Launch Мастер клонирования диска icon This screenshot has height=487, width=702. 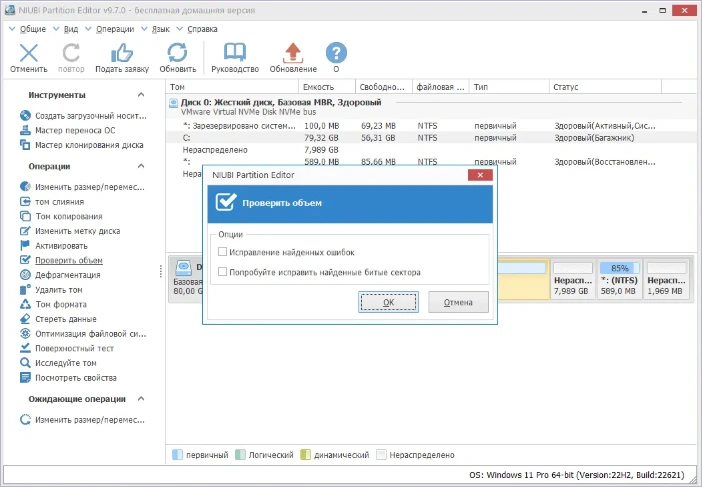(x=25, y=145)
